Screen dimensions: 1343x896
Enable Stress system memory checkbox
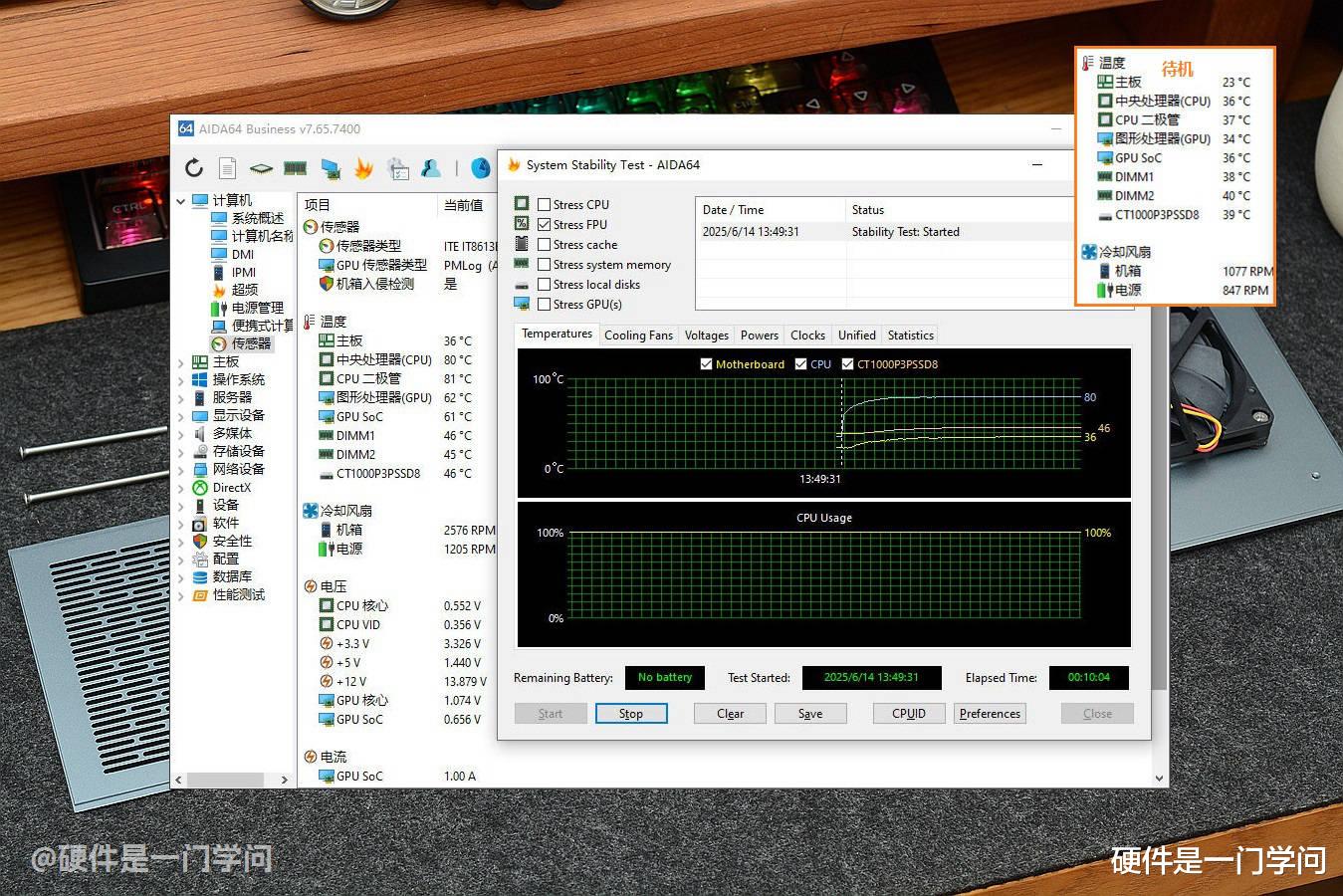[x=545, y=264]
